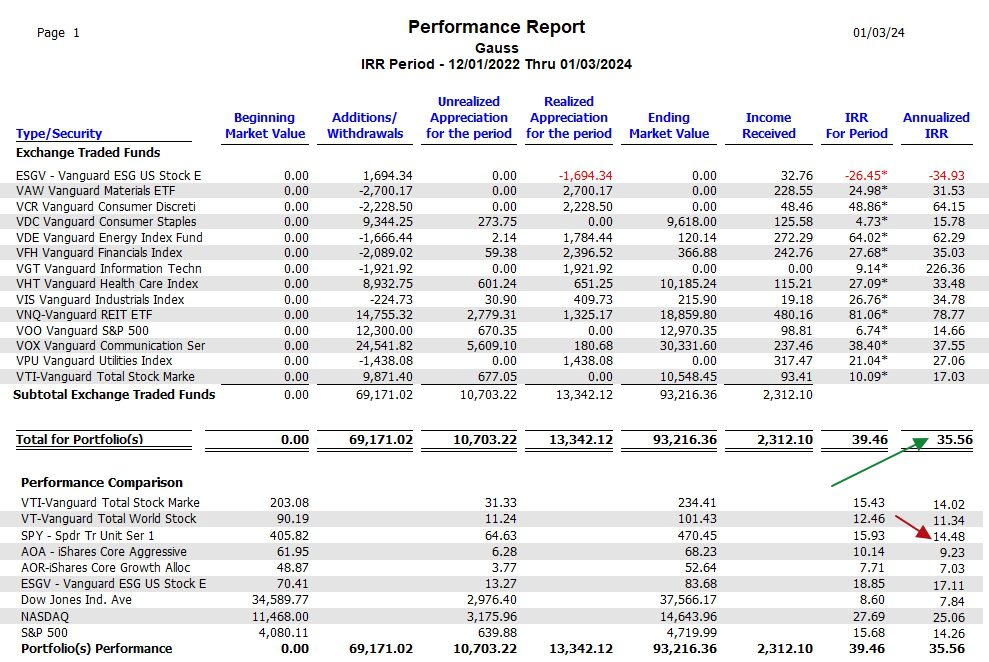Click the 01/03/24 report date
The width and height of the screenshot is (989, 662).
click(x=879, y=33)
